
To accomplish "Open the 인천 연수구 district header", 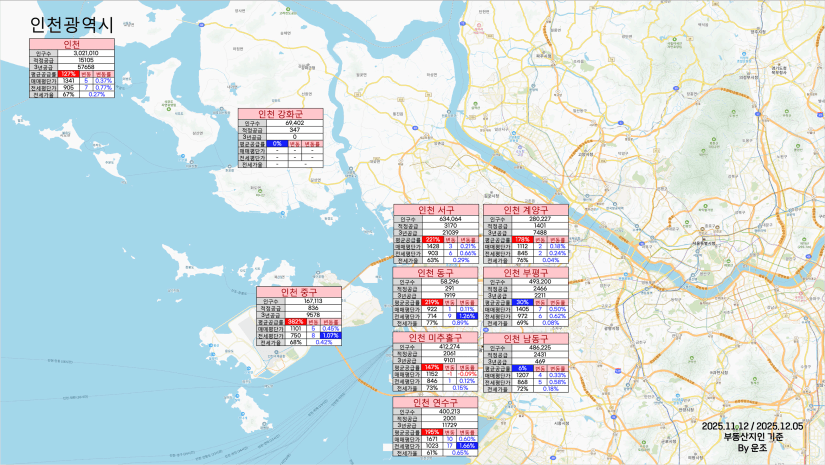I will coord(436,401).
